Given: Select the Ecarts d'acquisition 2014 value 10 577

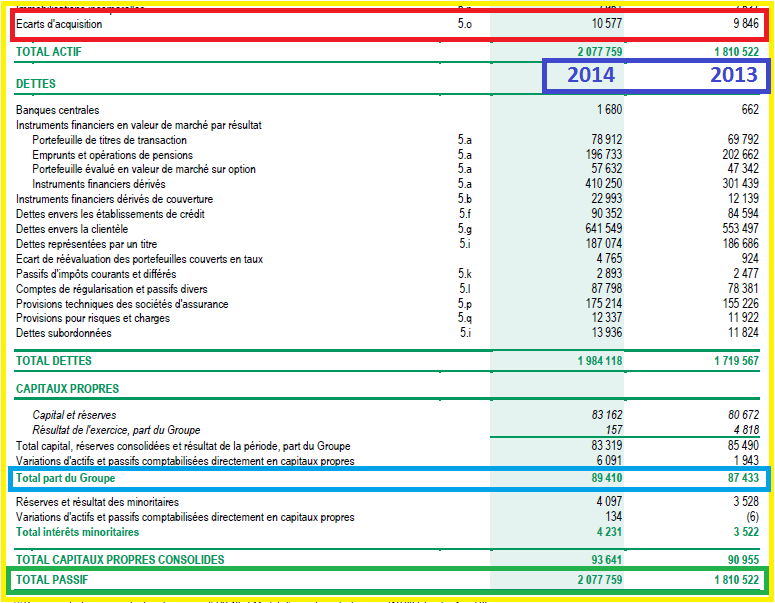Looking at the screenshot, I should click(x=607, y=23).
